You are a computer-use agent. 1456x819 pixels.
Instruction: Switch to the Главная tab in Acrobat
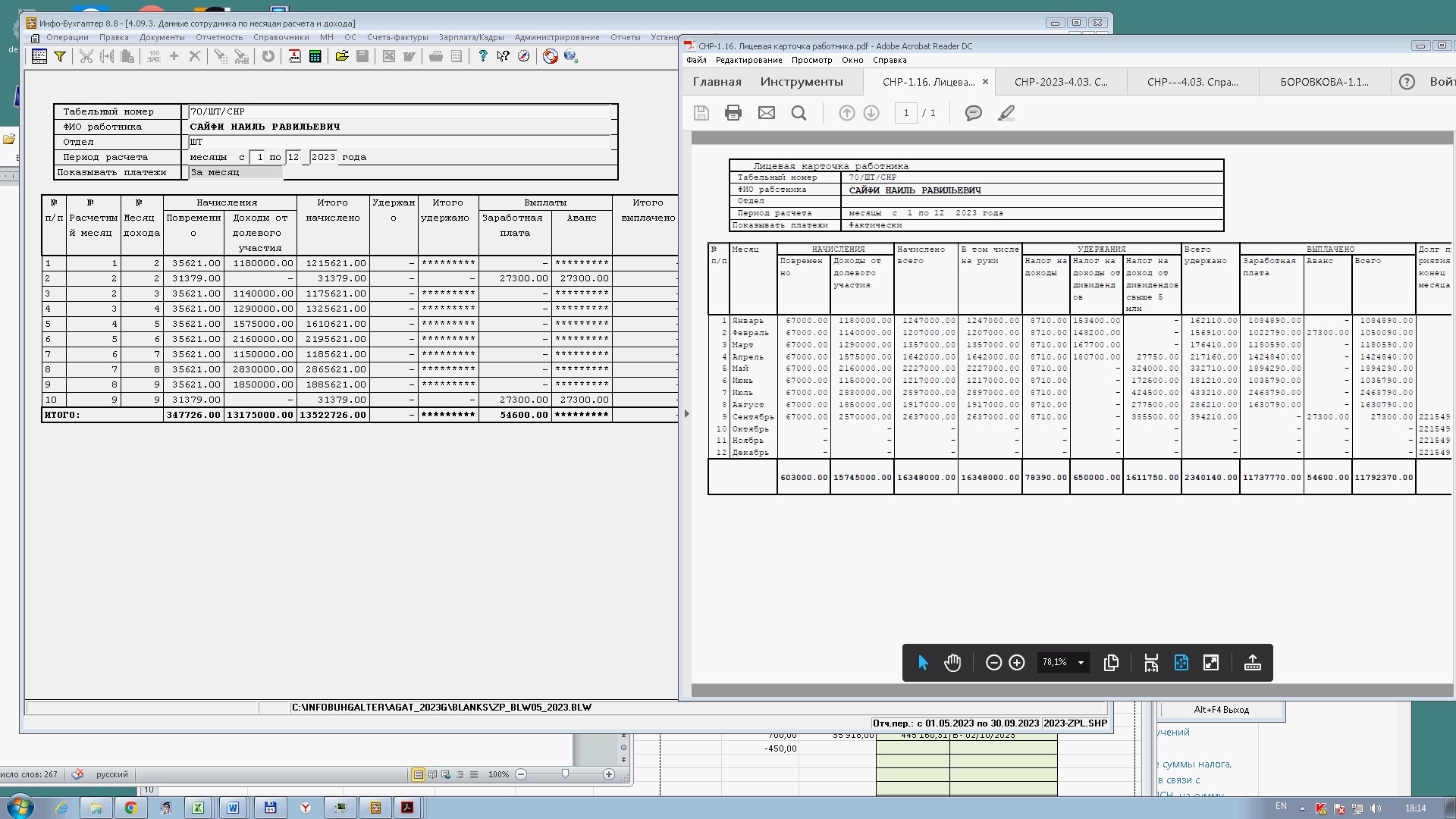[x=717, y=82]
